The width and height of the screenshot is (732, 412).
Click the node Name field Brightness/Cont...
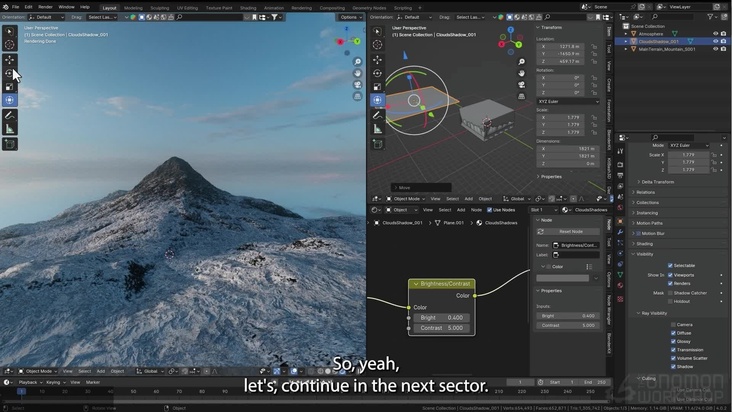[x=576, y=245]
